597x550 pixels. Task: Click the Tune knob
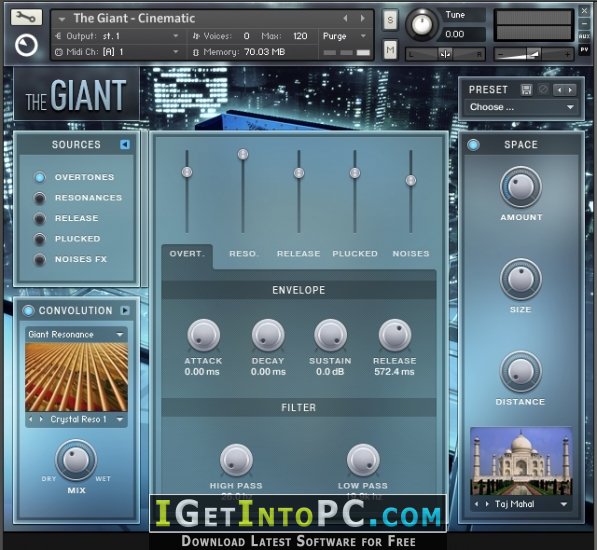421,25
